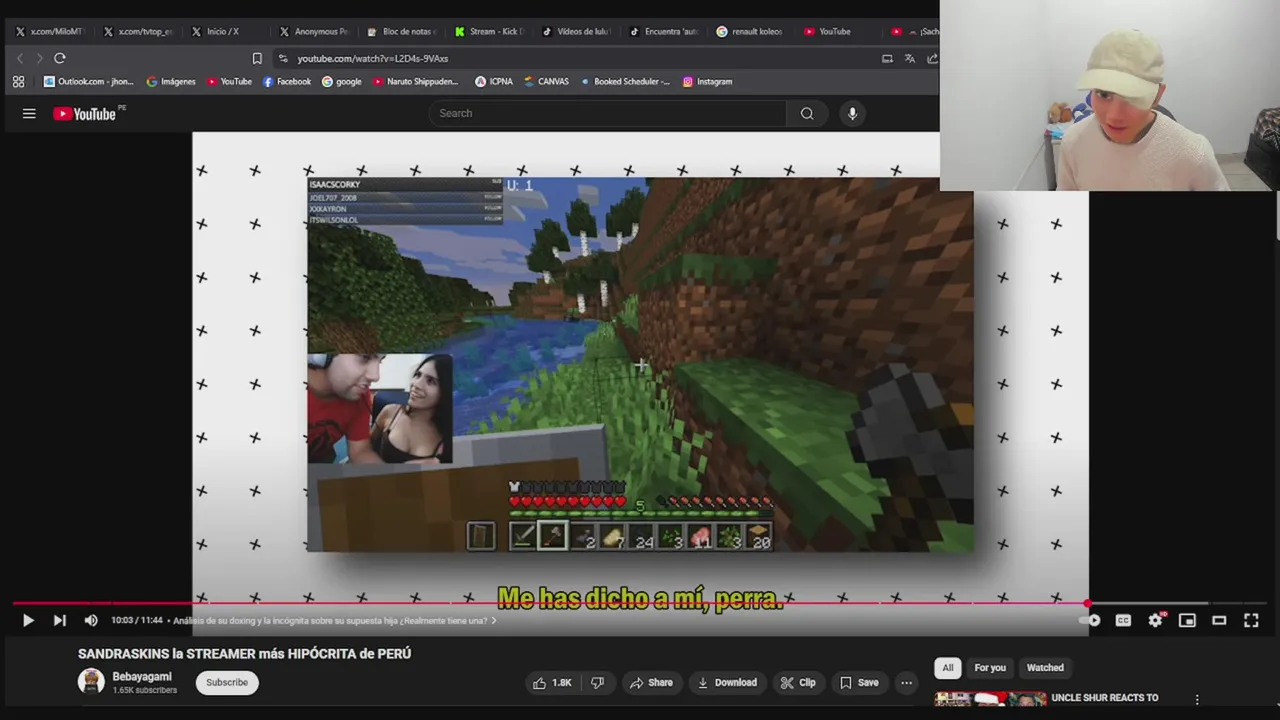The width and height of the screenshot is (1280, 720).
Task: Go forward in browser history
Action: pyautogui.click(x=39, y=58)
